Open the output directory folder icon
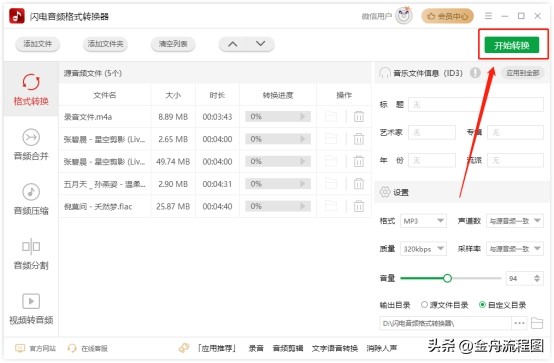The image size is (554, 363). [x=537, y=323]
